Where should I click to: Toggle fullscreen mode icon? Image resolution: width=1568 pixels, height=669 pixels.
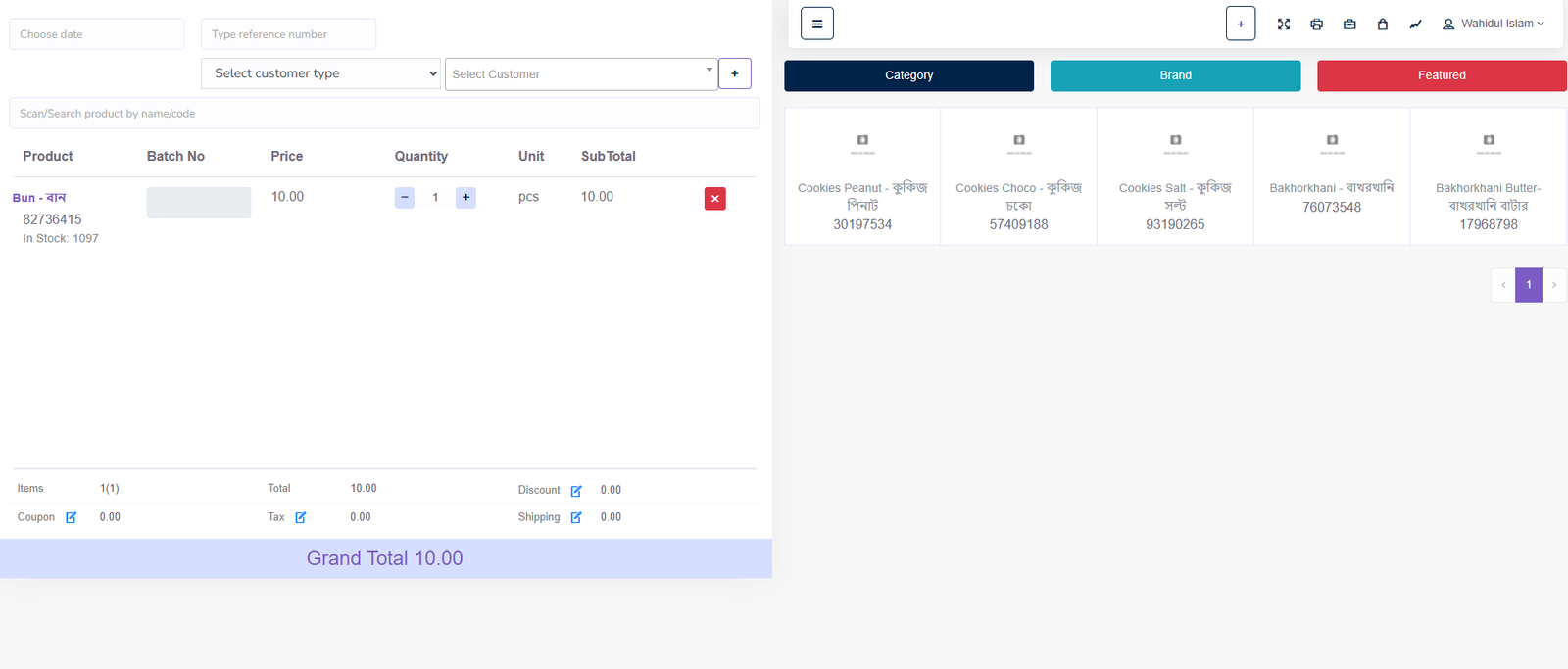(x=1284, y=24)
